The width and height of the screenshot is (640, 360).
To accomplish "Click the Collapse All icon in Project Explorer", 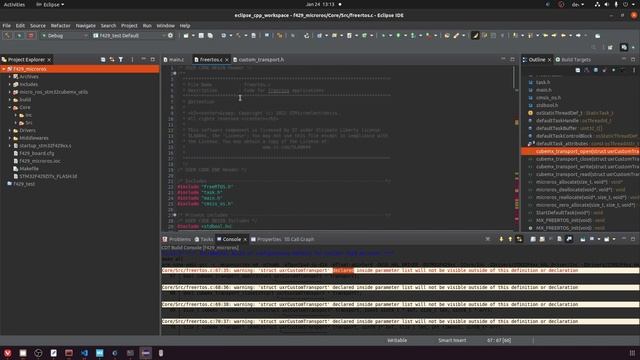I will [x=103, y=60].
